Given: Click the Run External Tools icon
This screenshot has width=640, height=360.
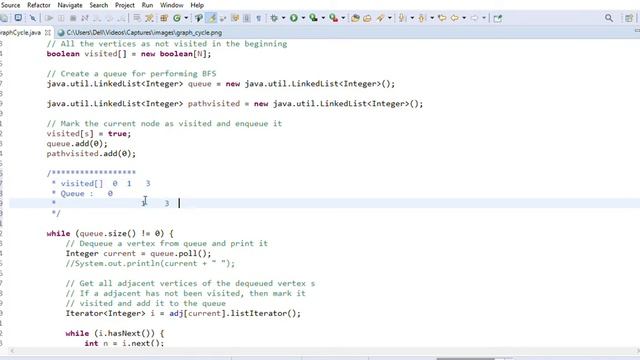Looking at the screenshot, I should tap(333, 18).
